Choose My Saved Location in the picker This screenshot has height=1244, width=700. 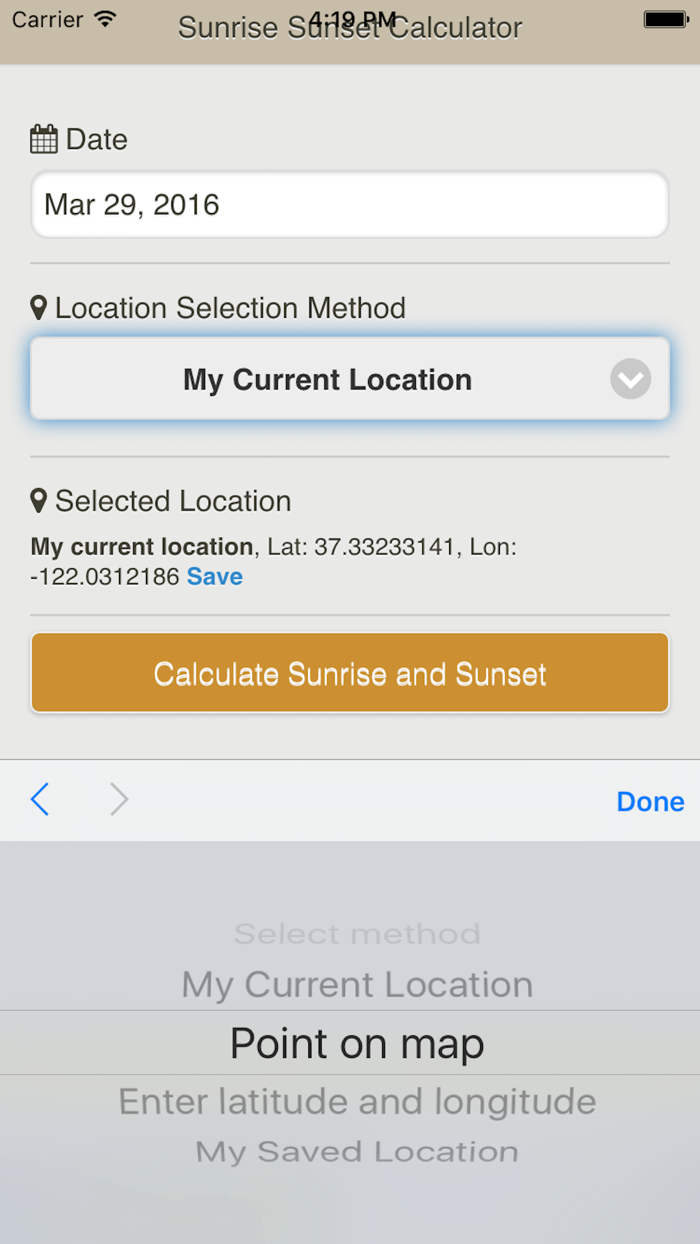tap(356, 1151)
